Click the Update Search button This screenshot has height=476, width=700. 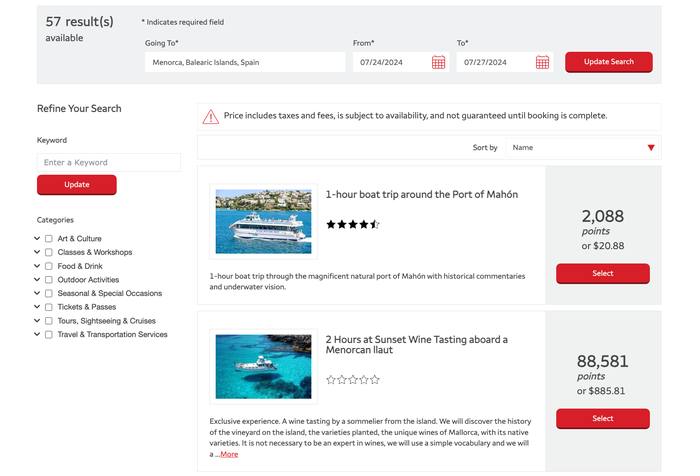click(x=608, y=62)
